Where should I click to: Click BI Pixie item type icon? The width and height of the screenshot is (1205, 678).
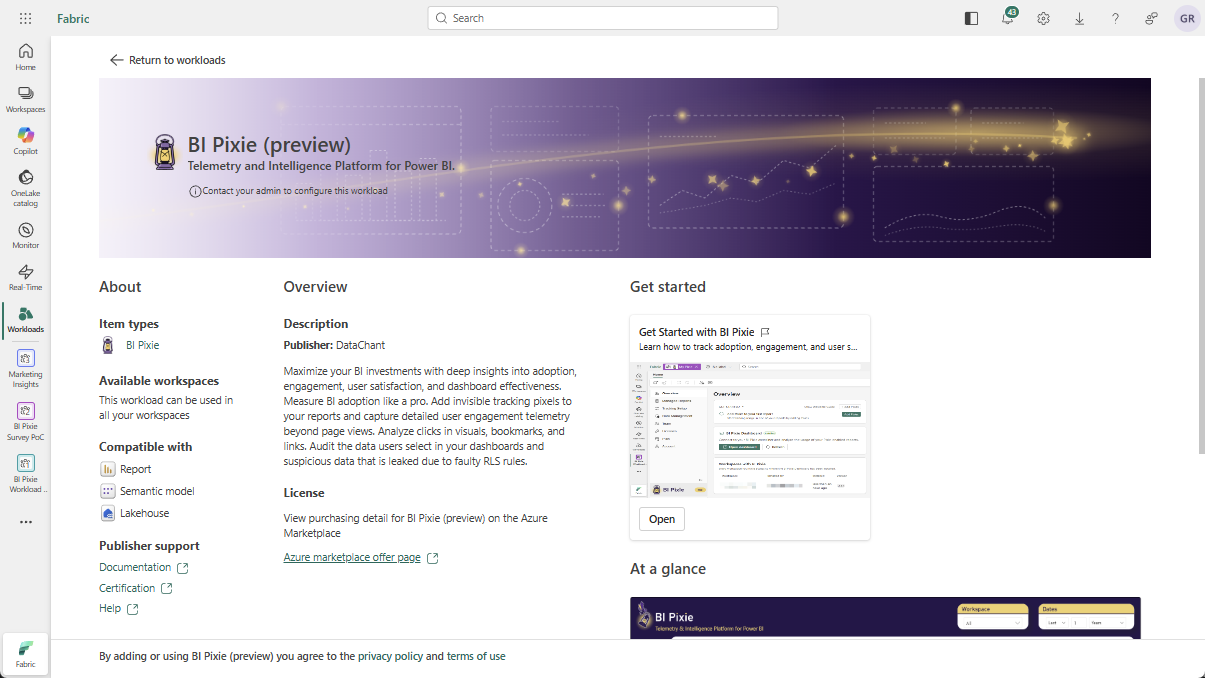pyautogui.click(x=108, y=345)
